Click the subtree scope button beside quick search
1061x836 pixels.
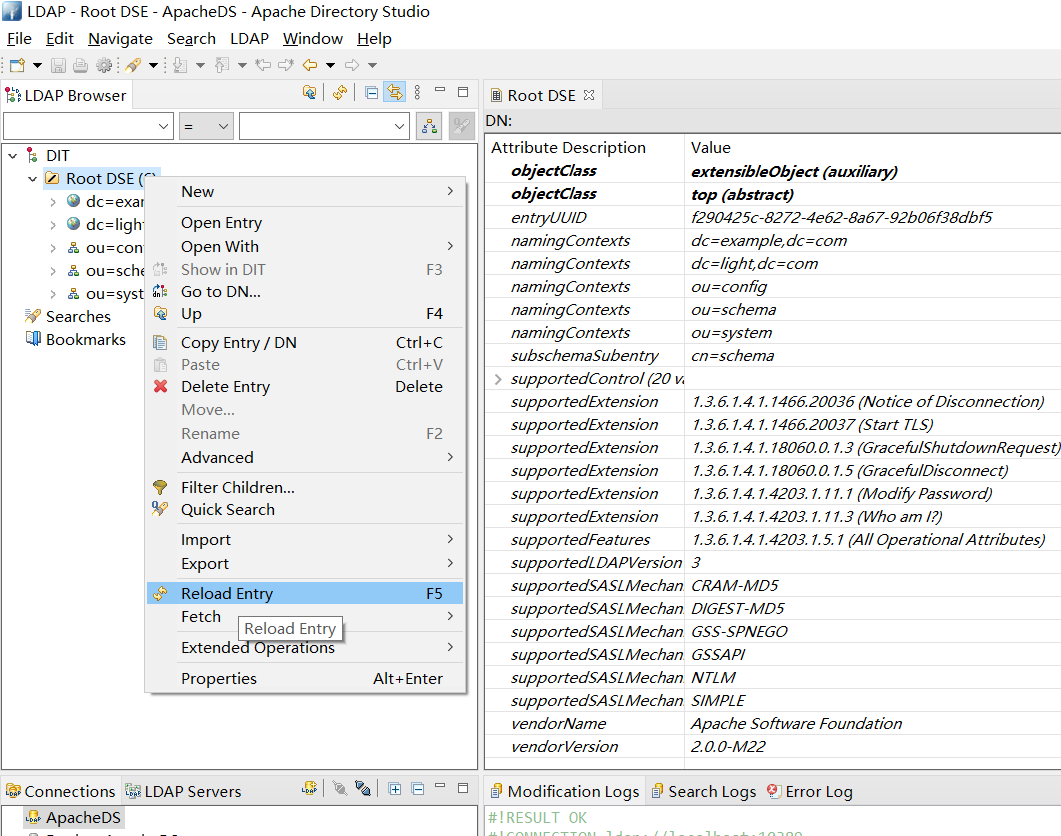(x=429, y=126)
